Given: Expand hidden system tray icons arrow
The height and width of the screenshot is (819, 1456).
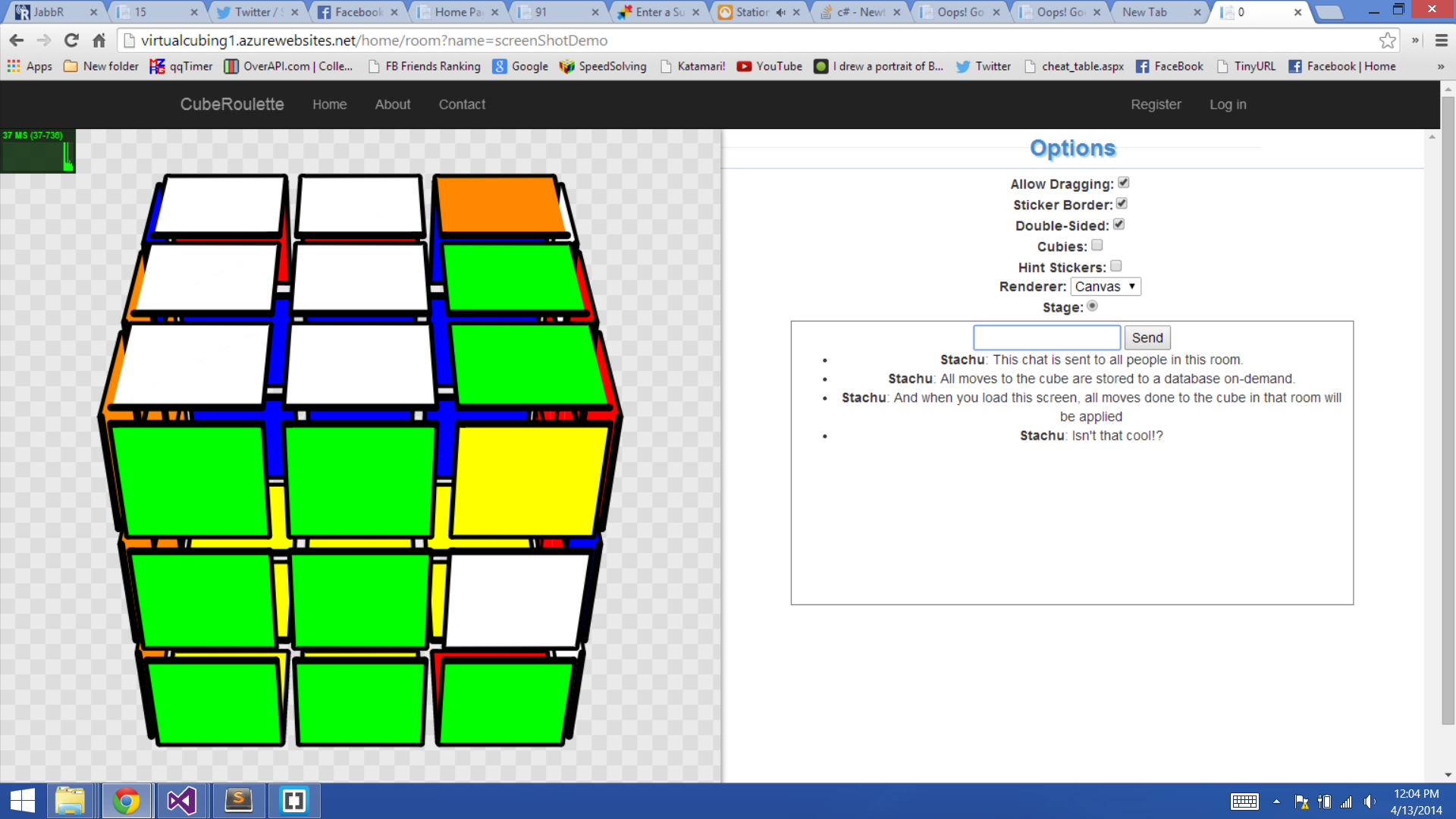Looking at the screenshot, I should tap(1276, 802).
